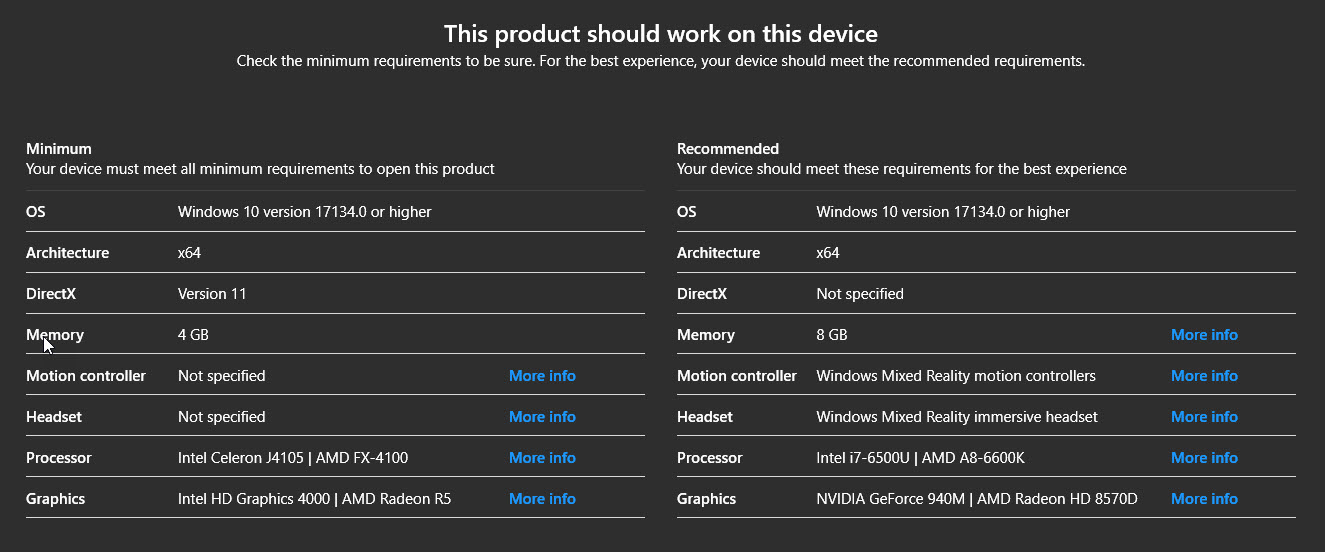
Task: Click the "This product should work on this device" heading
Action: coord(661,34)
